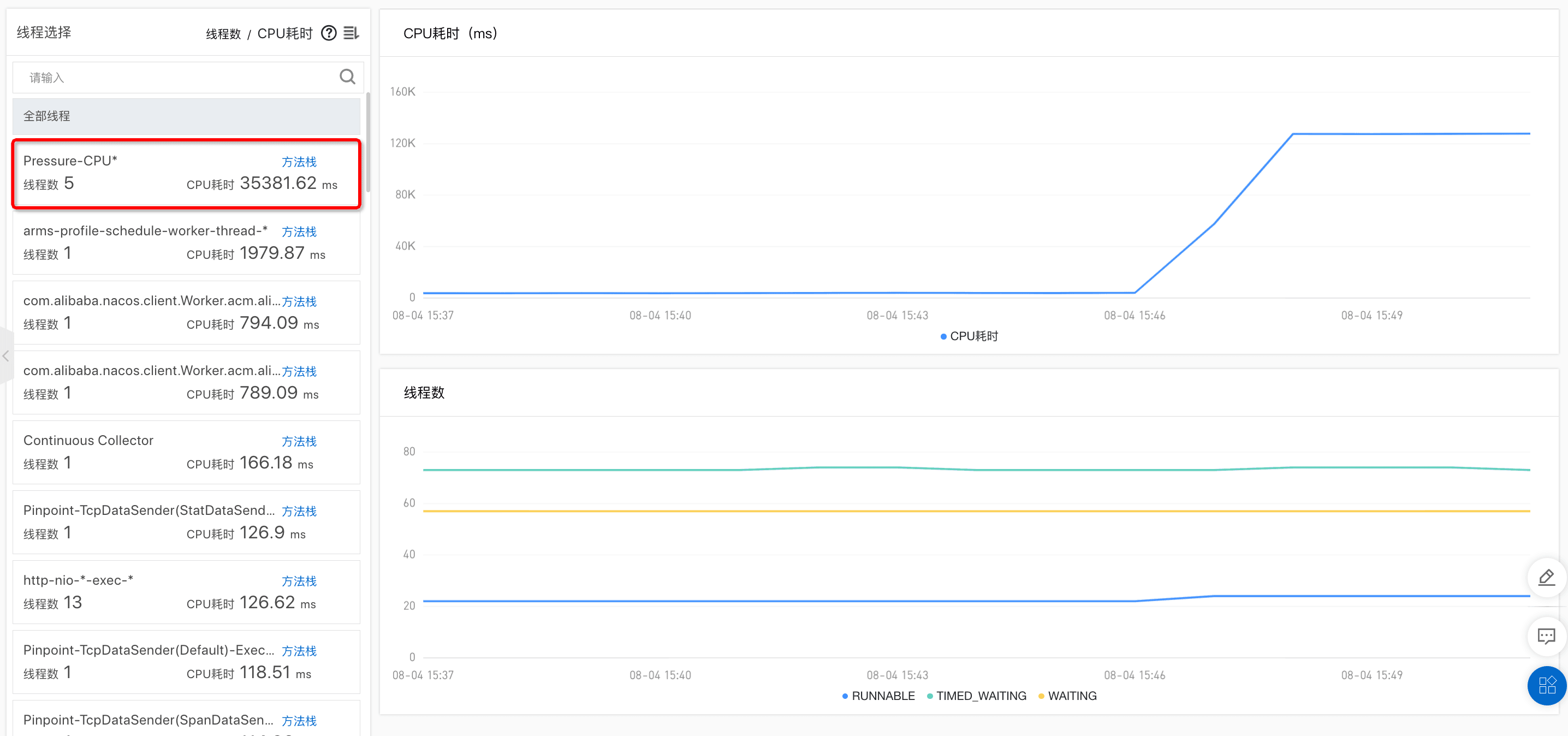This screenshot has width=1568, height=736.
Task: Collapse the left panel via arrow
Action: [x=5, y=356]
